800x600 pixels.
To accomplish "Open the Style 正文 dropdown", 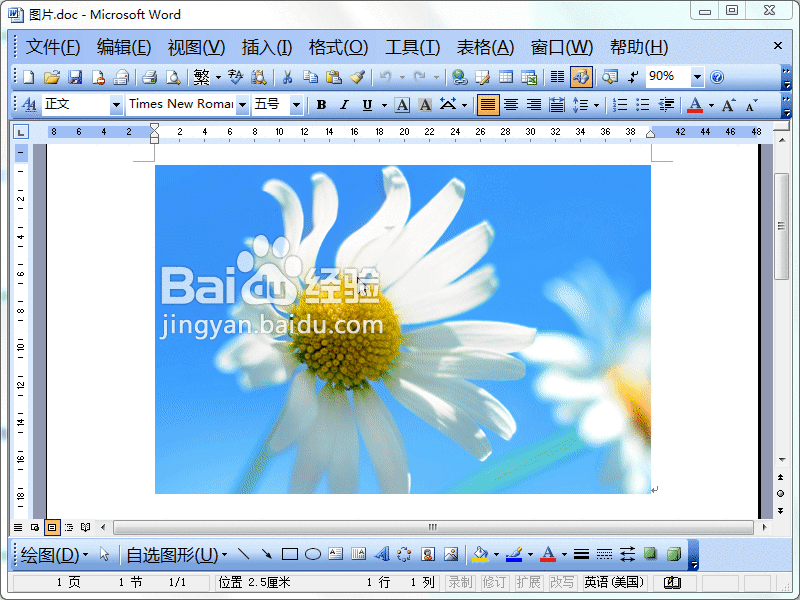I will click(116, 105).
